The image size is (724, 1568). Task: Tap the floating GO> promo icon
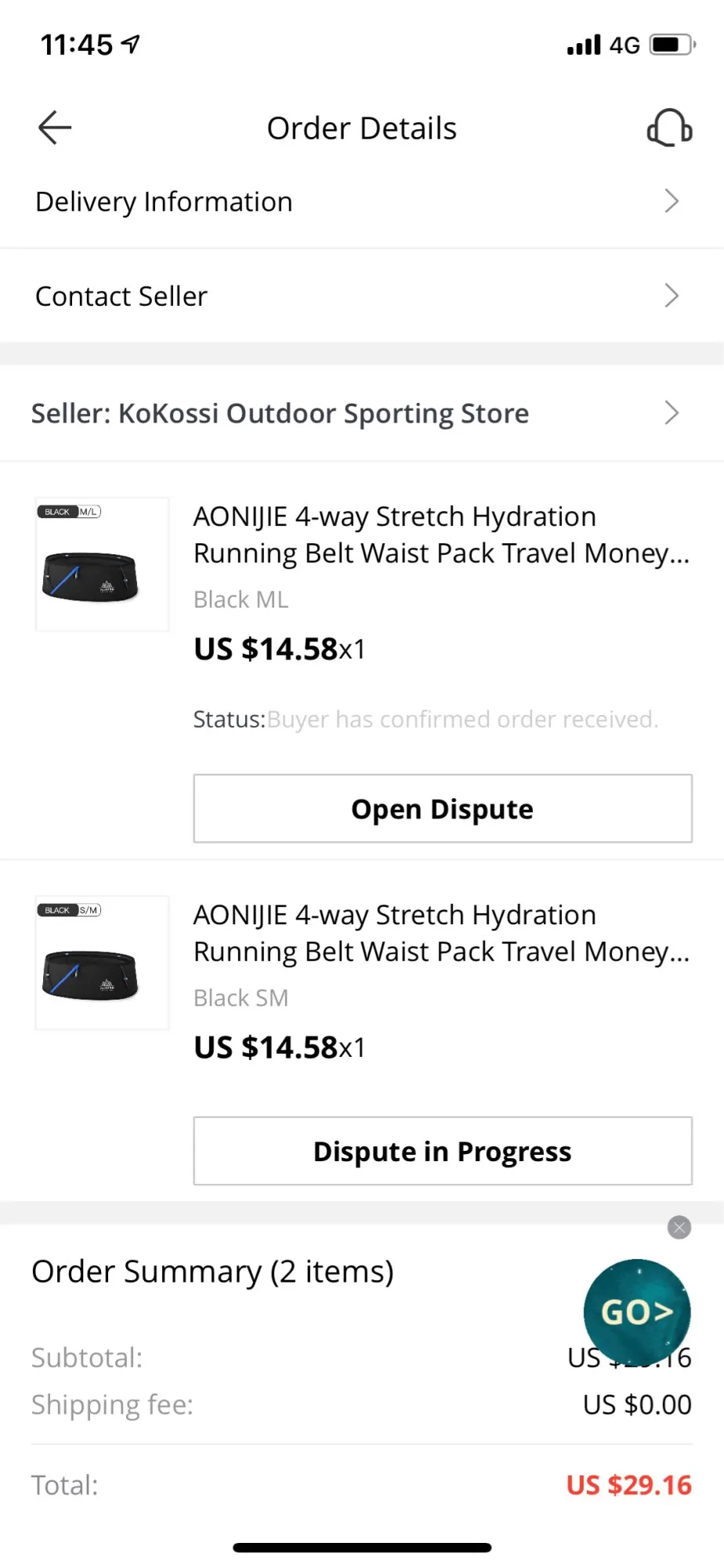[x=637, y=1312]
